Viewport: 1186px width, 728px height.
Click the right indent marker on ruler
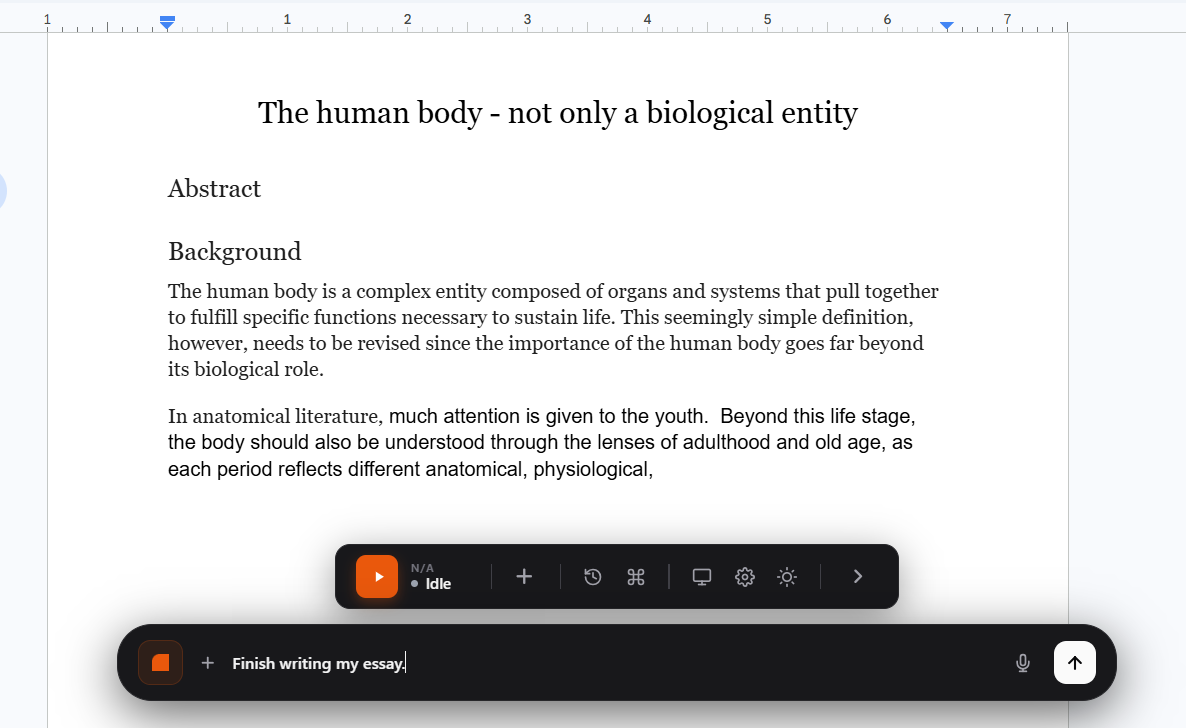click(946, 26)
